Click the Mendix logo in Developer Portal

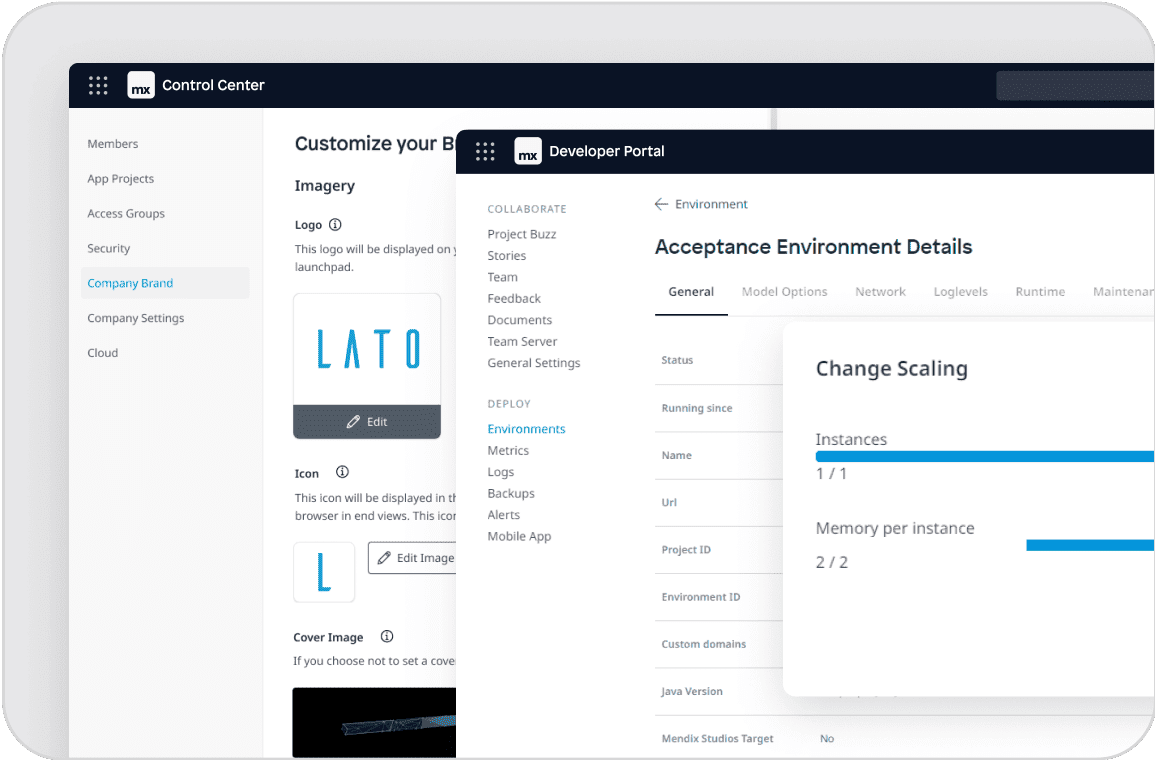tap(528, 151)
